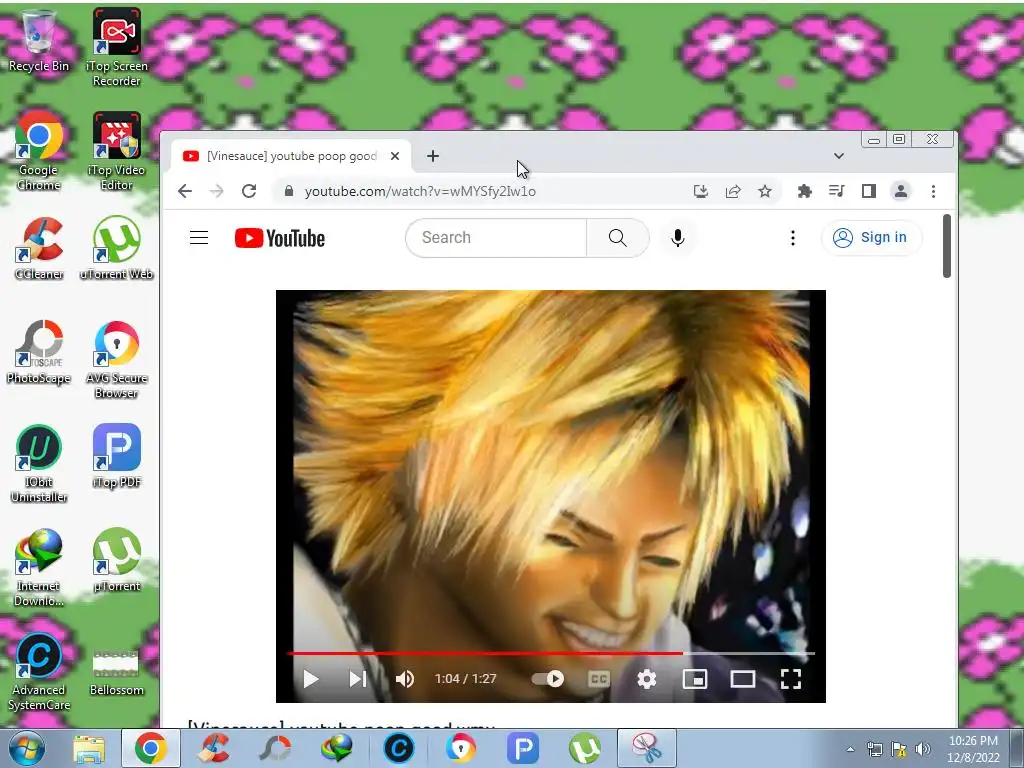Viewport: 1024px width, 768px height.
Task: Toggle theater mode
Action: coord(743,679)
